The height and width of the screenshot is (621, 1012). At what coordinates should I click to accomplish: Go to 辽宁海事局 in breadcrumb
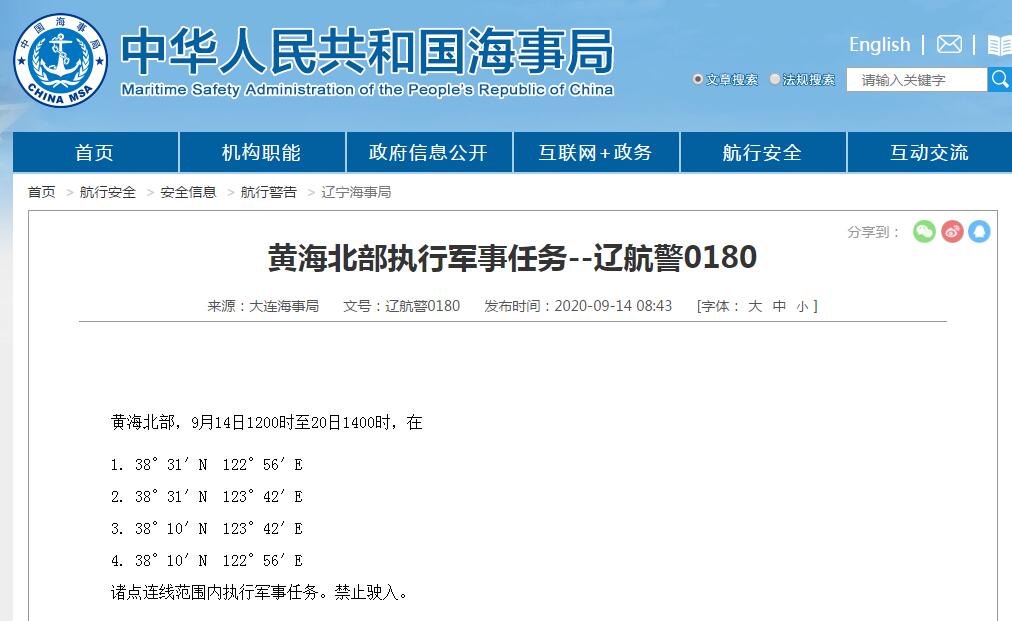(x=356, y=192)
